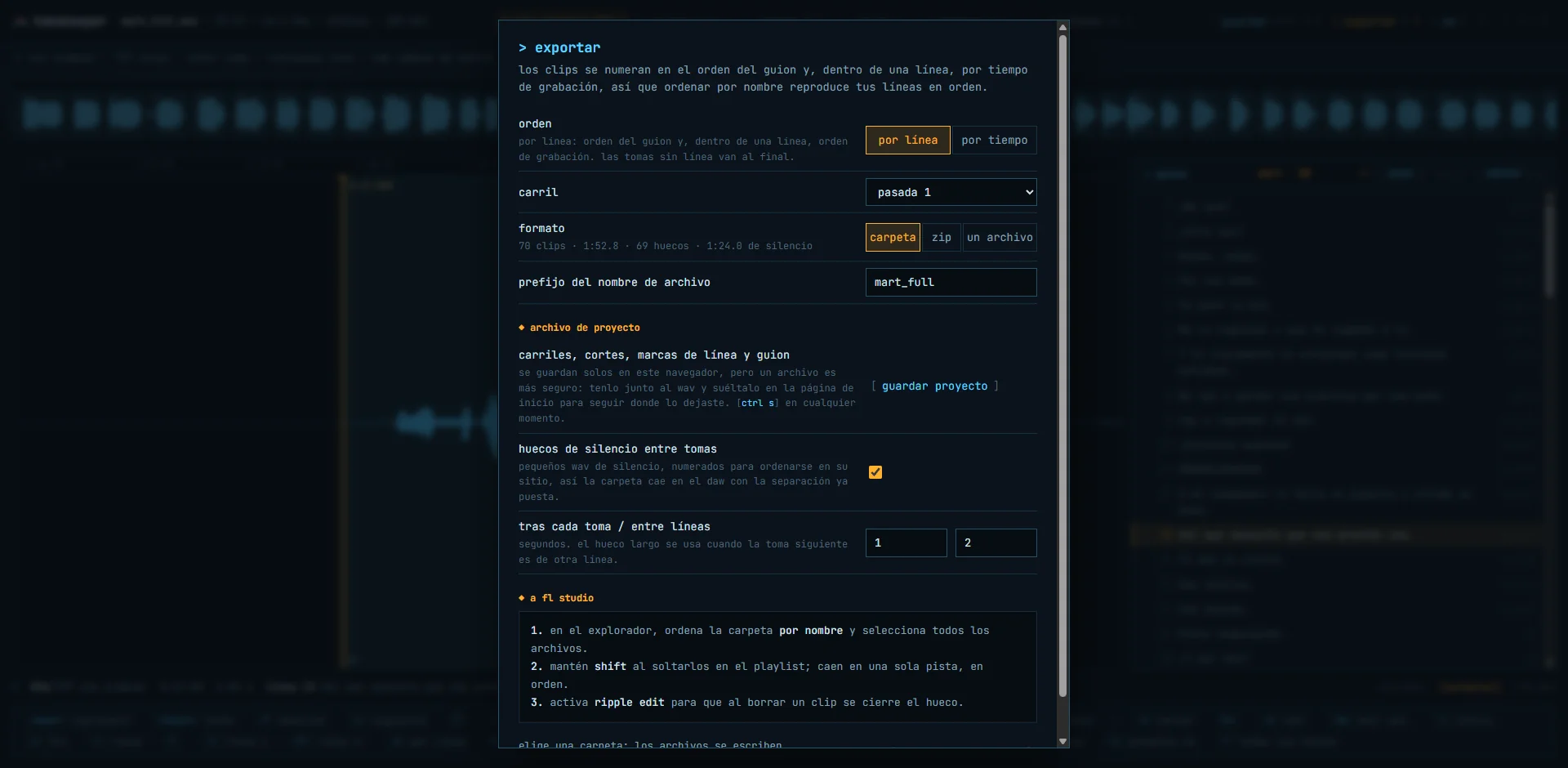Click the export dialog scrollbar down arrow
The height and width of the screenshot is (768, 1568).
tap(1062, 741)
